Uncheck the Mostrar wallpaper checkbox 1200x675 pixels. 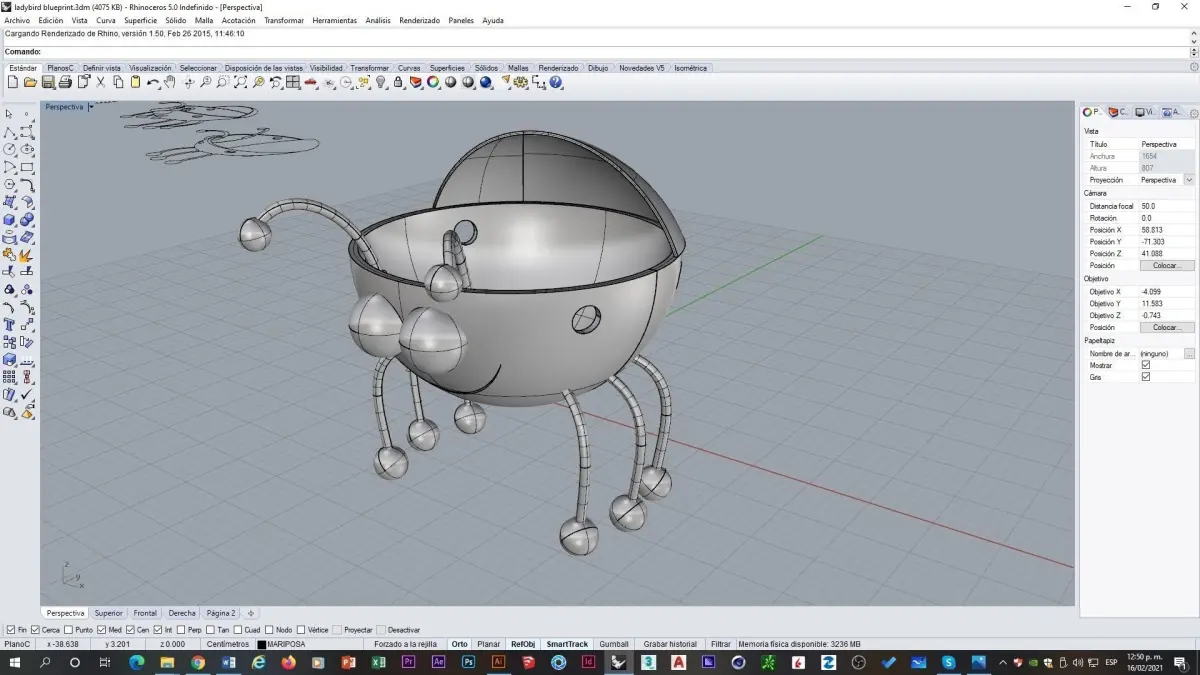(x=1146, y=365)
